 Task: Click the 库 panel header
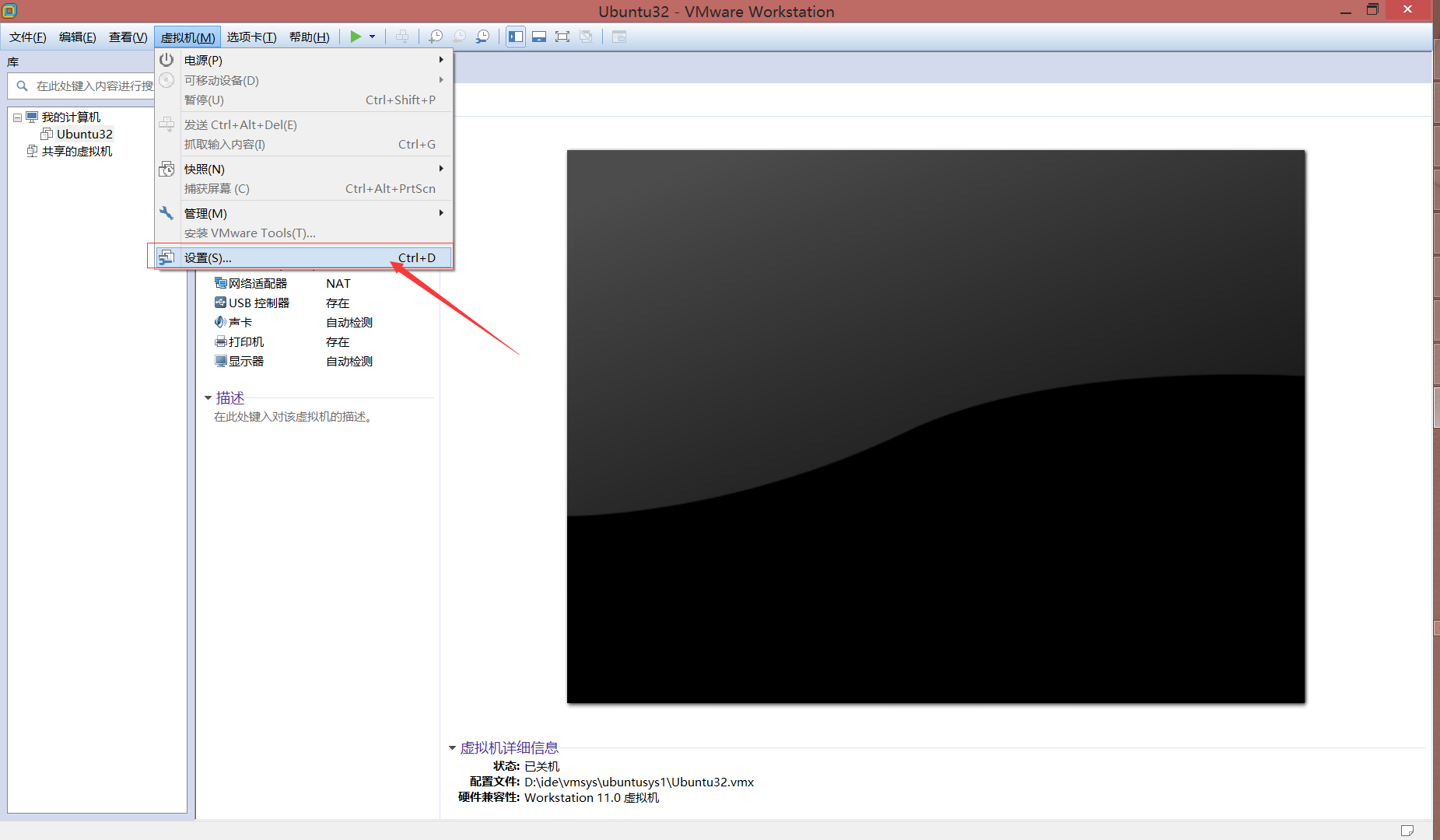click(x=13, y=62)
